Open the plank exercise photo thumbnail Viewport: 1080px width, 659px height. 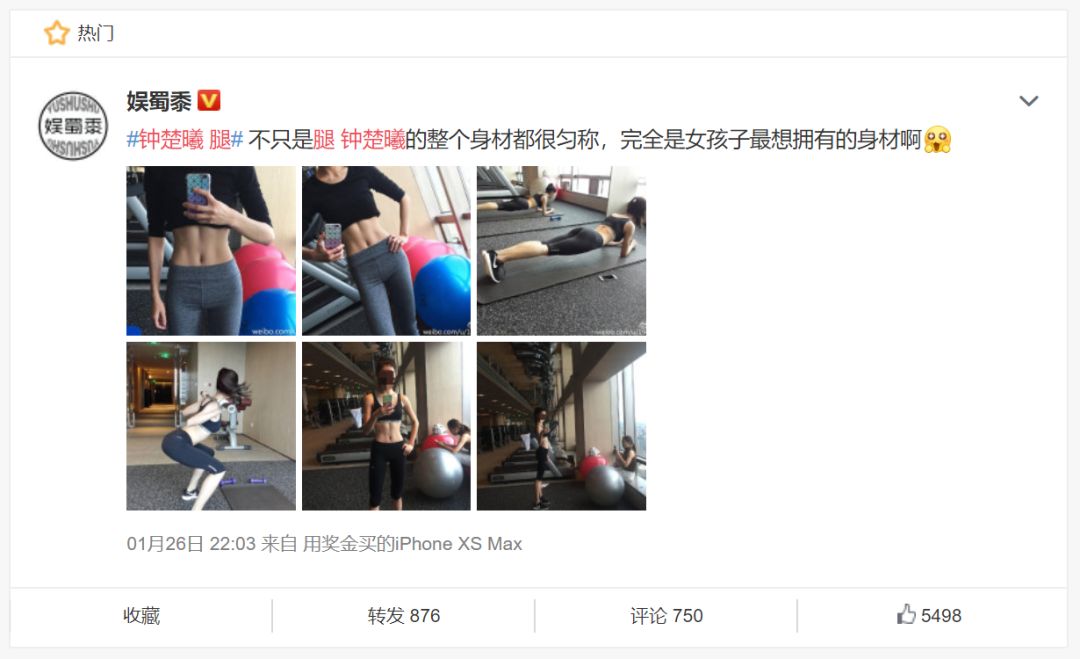tap(561, 251)
